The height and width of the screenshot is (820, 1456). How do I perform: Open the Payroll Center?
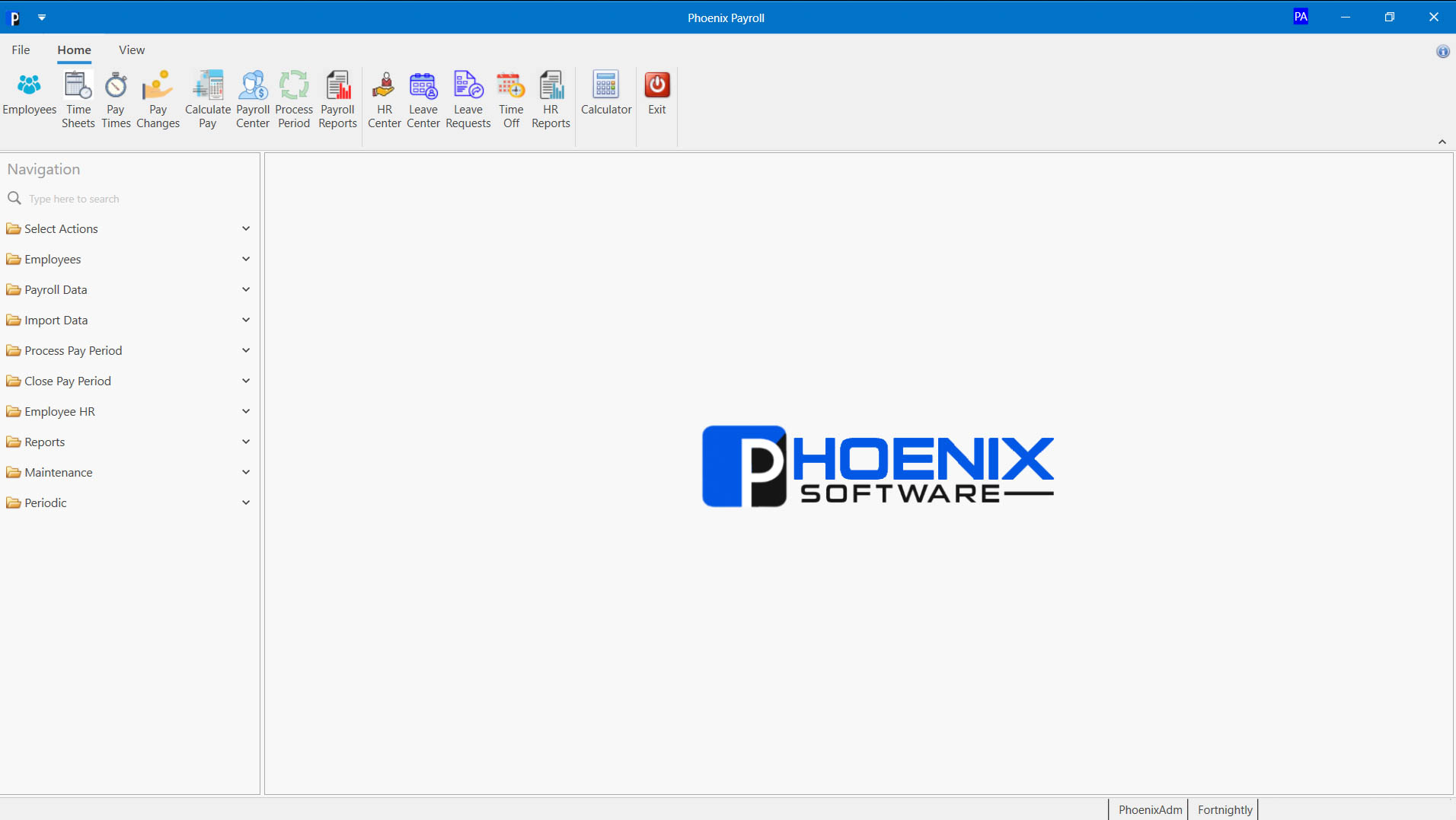[x=253, y=100]
